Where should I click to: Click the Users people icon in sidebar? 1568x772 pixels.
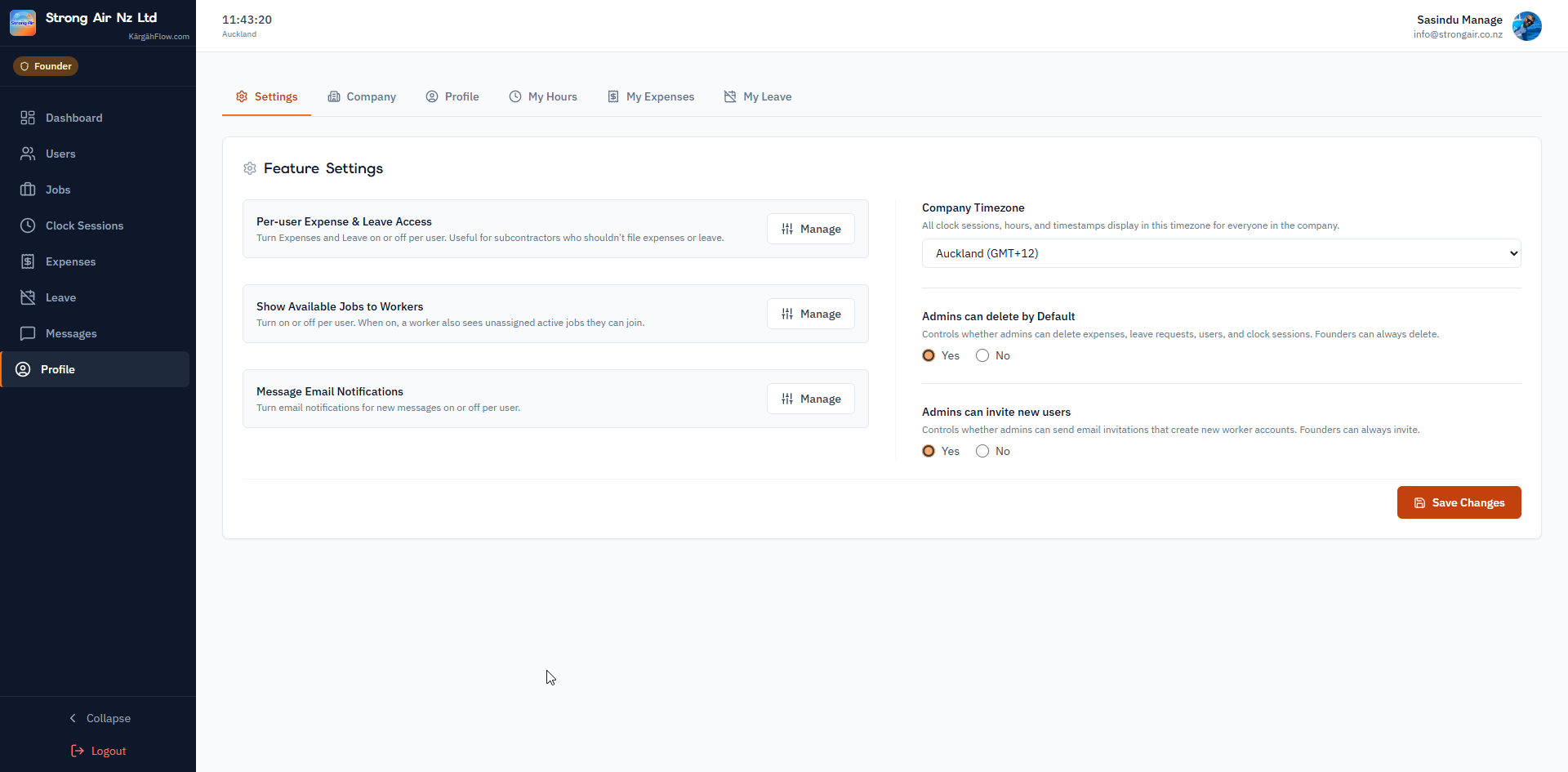point(28,154)
